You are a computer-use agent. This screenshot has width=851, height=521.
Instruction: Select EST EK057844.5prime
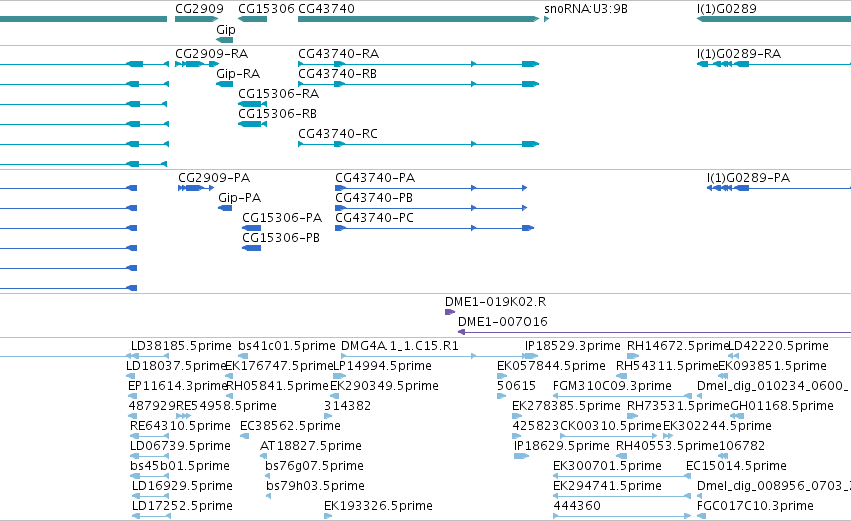click(x=551, y=366)
